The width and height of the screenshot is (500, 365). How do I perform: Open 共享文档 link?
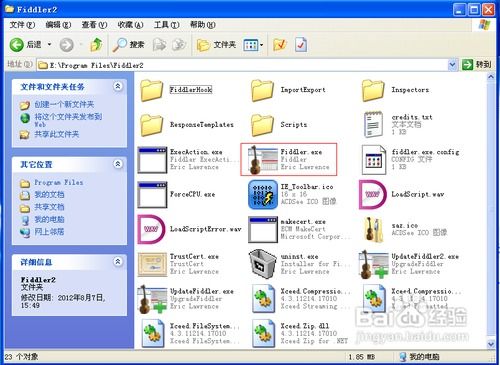pyautogui.click(x=49, y=207)
